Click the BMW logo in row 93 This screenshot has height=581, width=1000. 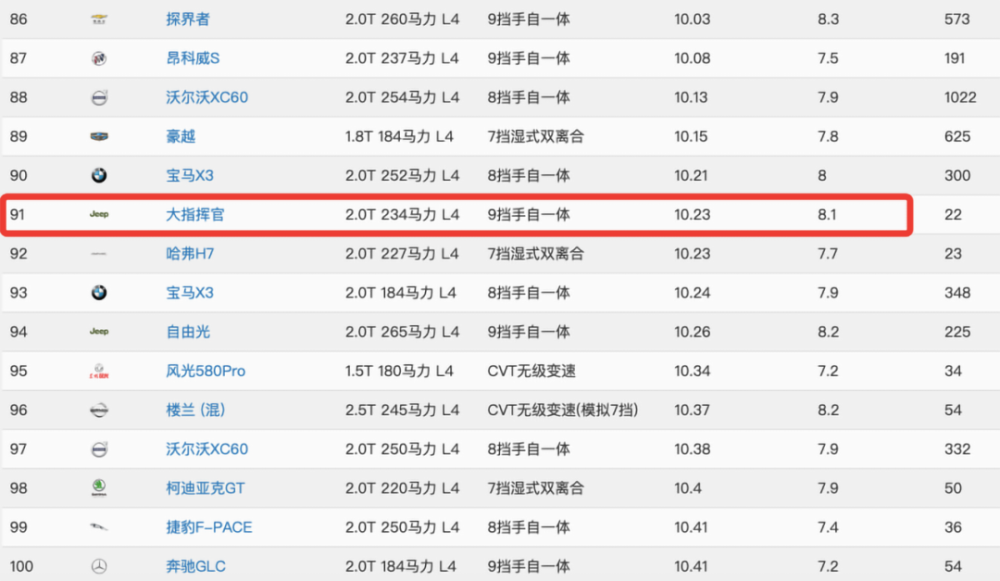tap(99, 293)
